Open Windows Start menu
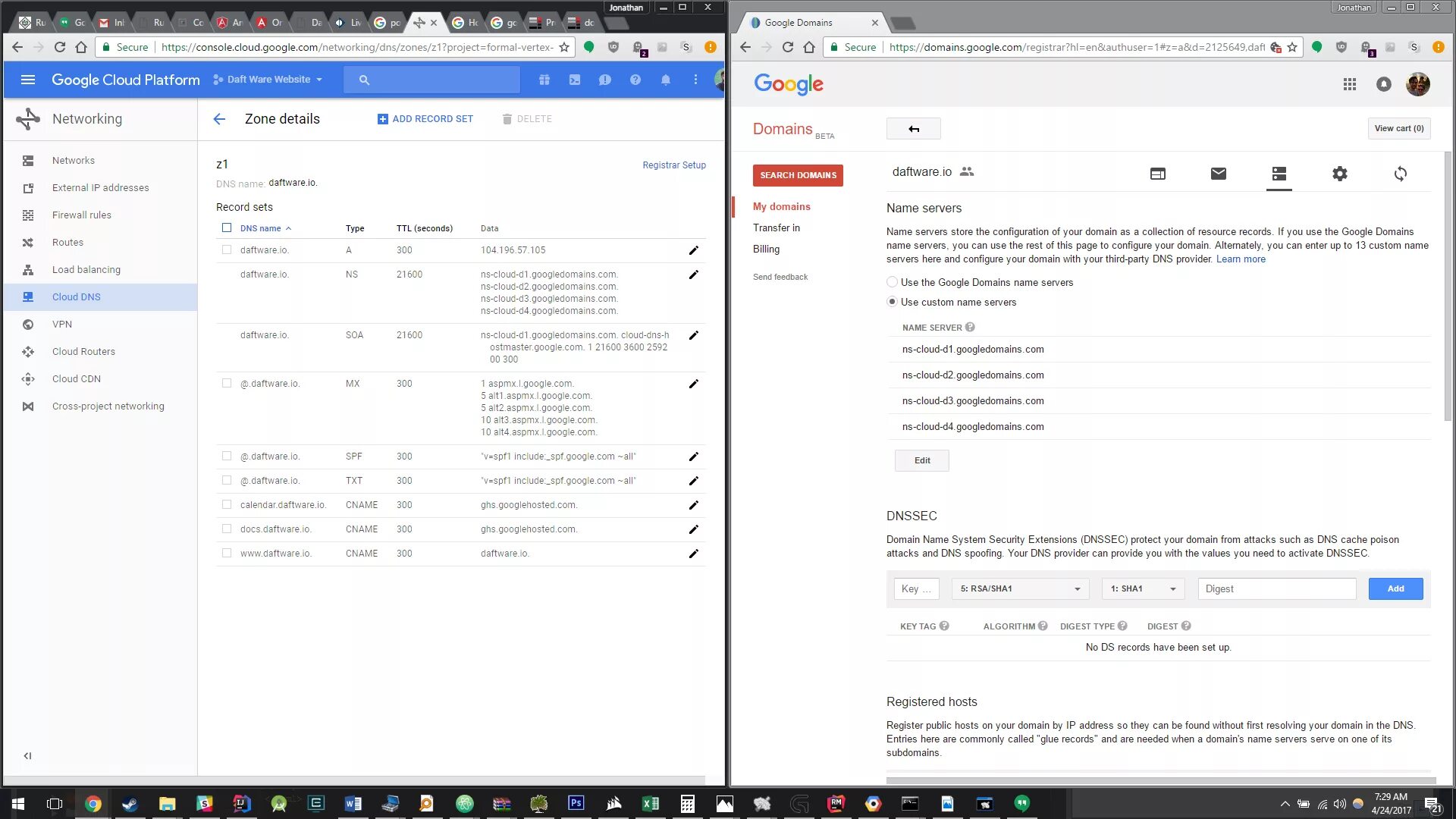Screen dimensions: 1456x819 point(18,804)
